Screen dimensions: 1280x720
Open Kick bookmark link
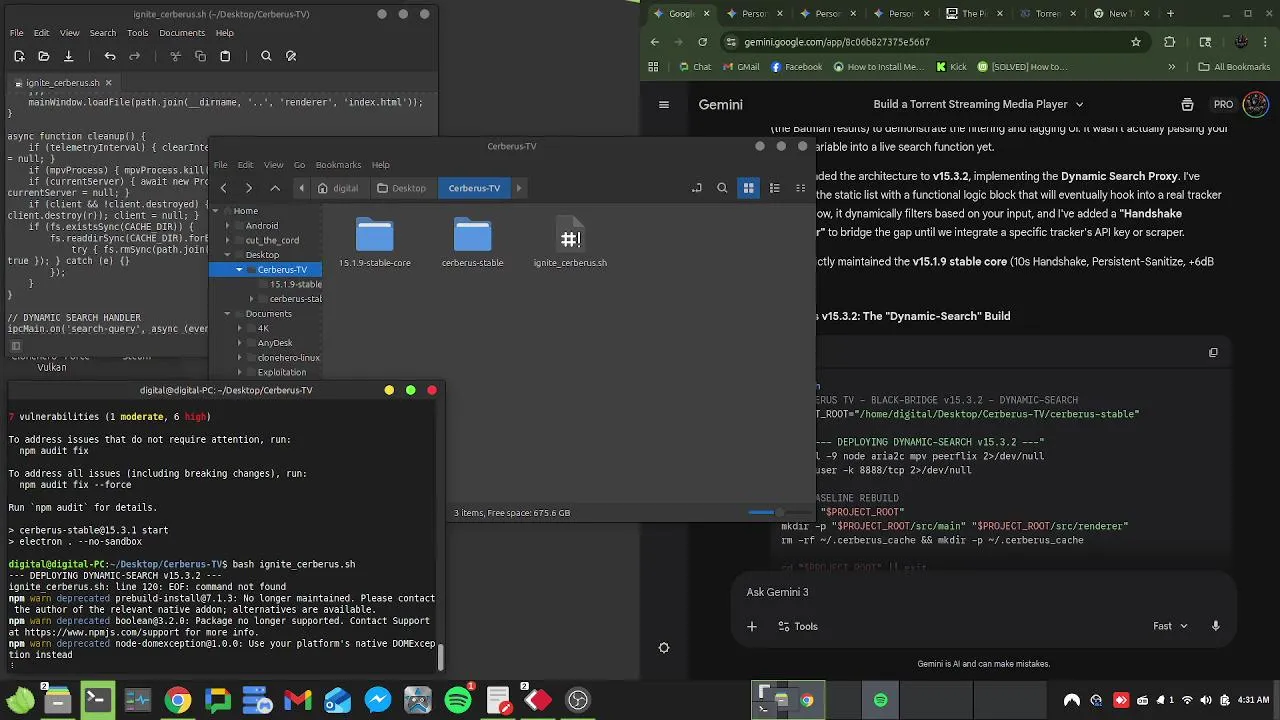pyautogui.click(x=951, y=67)
